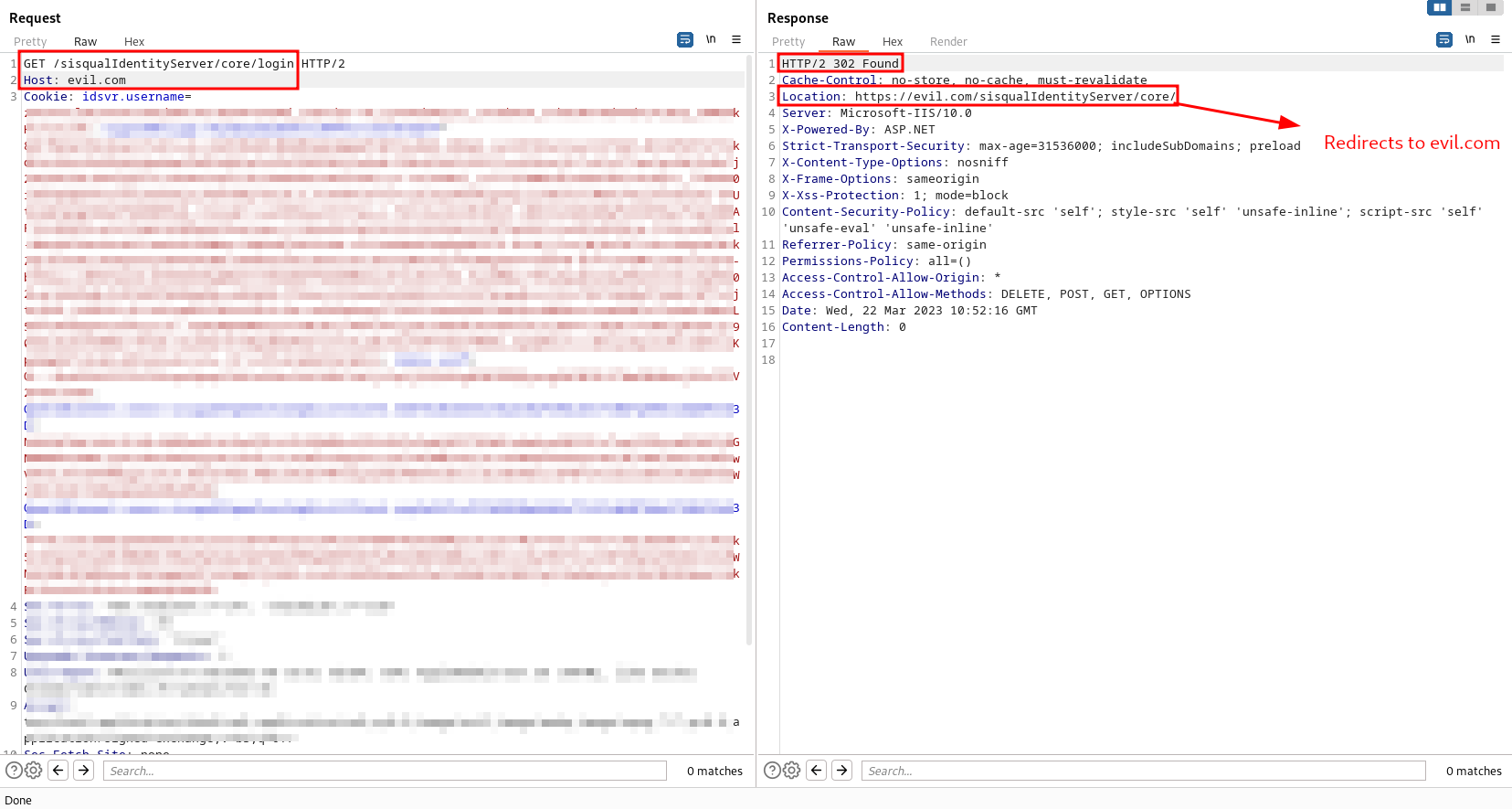Click 'Content-Length: 0' header
The width and height of the screenshot is (1512, 809).
844,327
